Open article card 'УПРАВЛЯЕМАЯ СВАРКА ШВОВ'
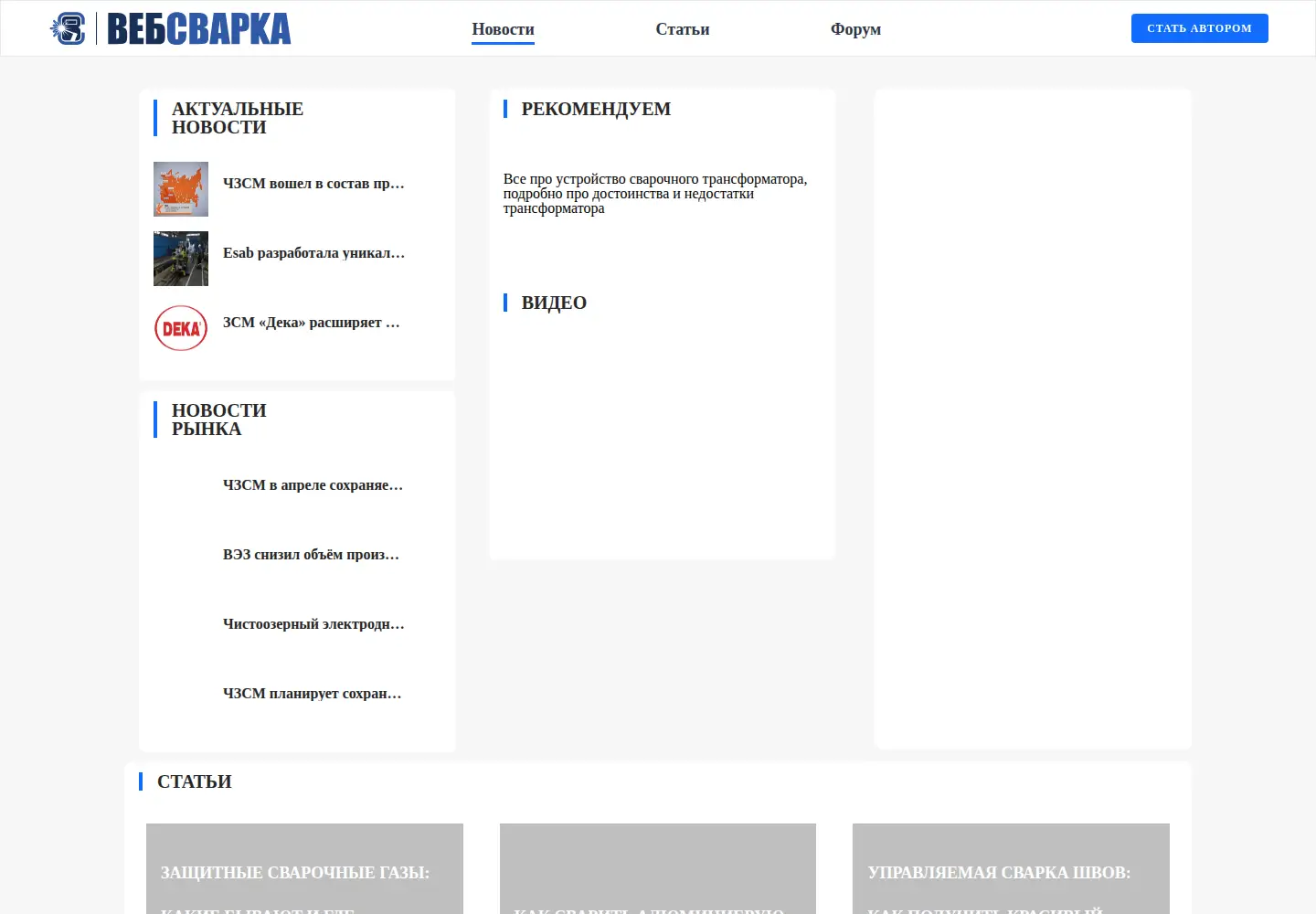 pyautogui.click(x=1011, y=869)
